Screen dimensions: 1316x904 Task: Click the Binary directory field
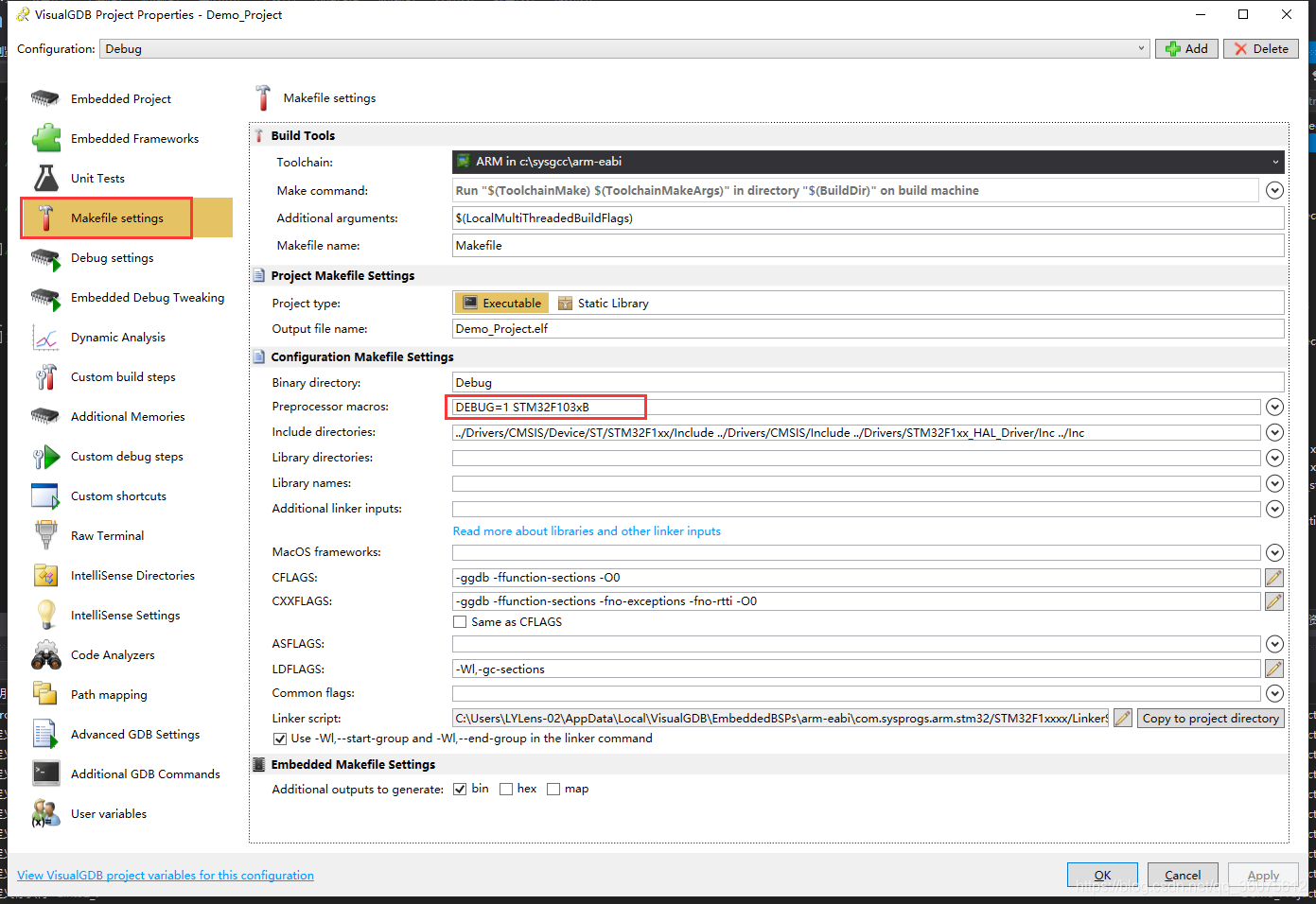pos(869,383)
